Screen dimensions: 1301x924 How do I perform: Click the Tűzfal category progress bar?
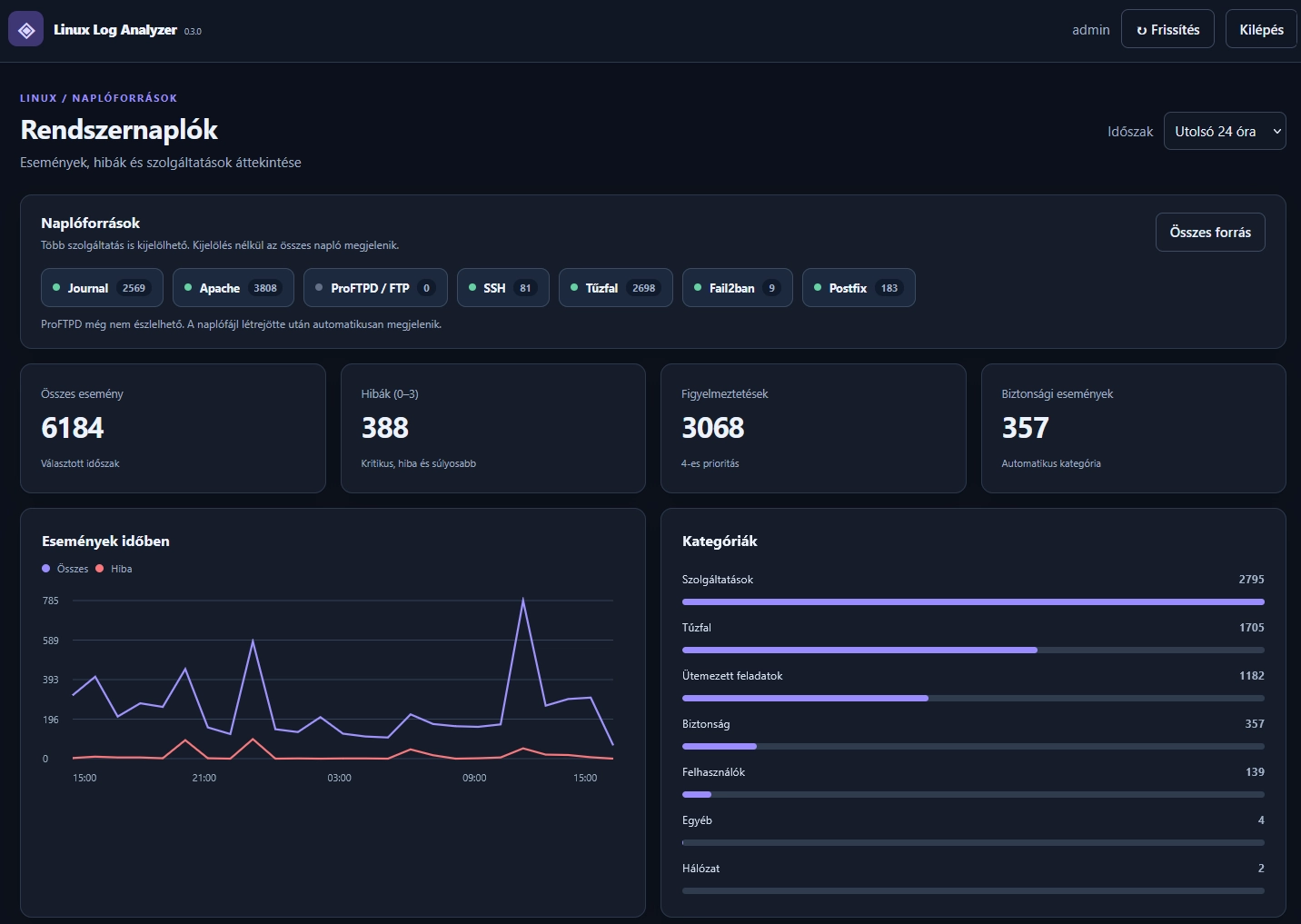pyautogui.click(x=973, y=650)
